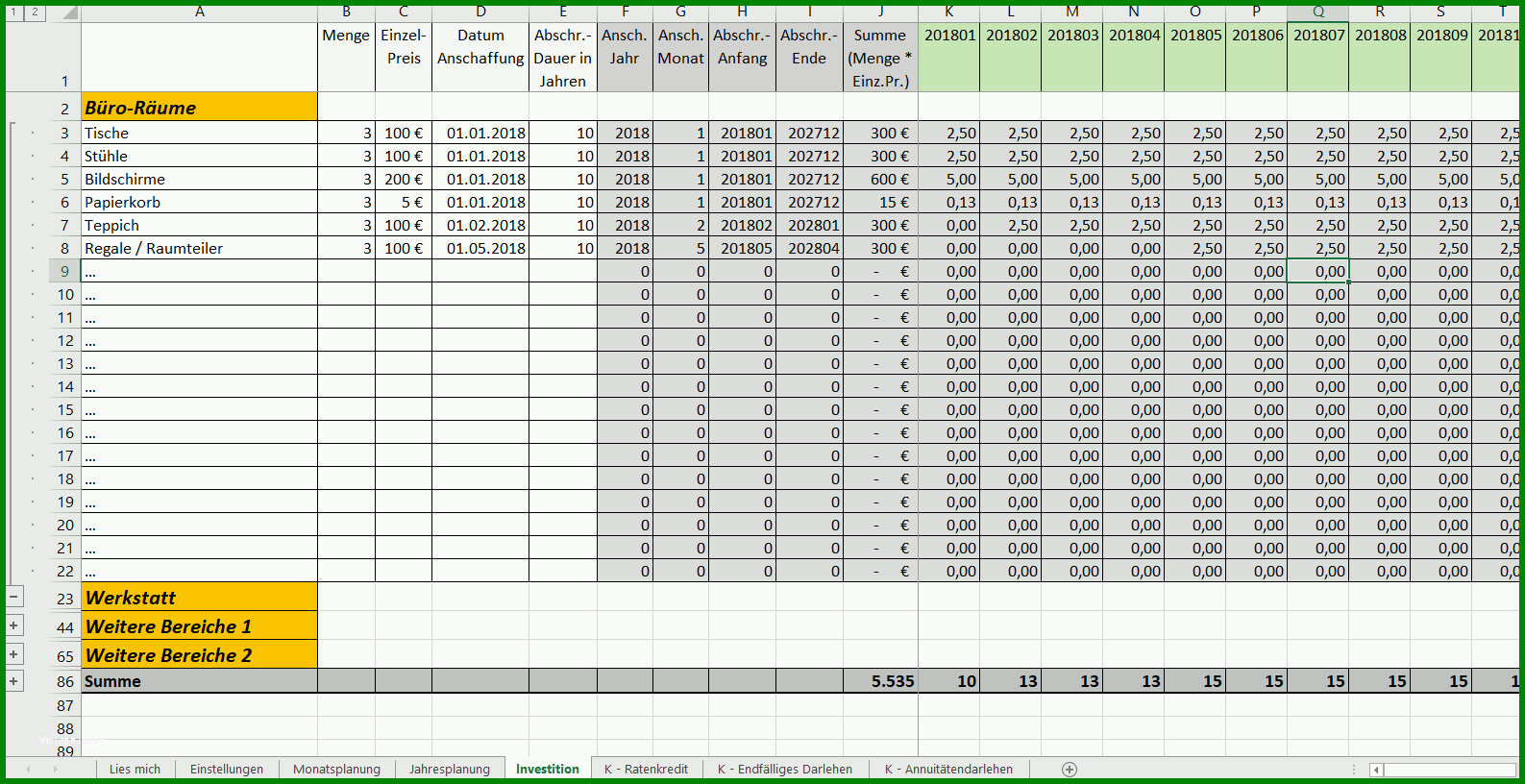This screenshot has width=1525, height=784.
Task: Open the K - Ratenkredit sheet tab
Action: 646,770
